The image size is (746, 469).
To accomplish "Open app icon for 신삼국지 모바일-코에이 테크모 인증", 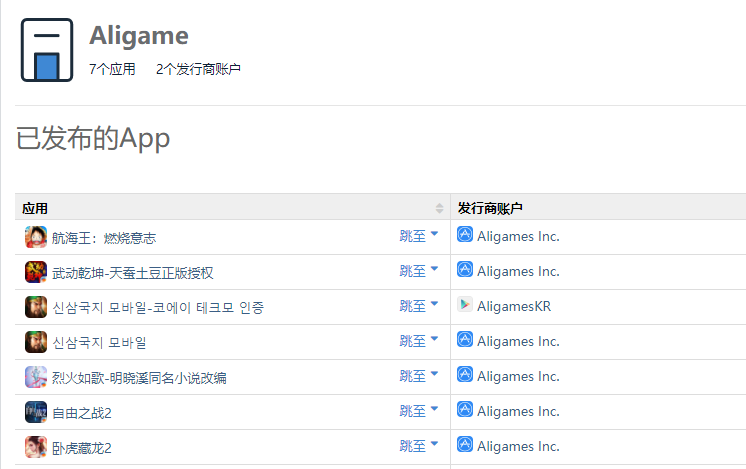I will pyautogui.click(x=36, y=307).
